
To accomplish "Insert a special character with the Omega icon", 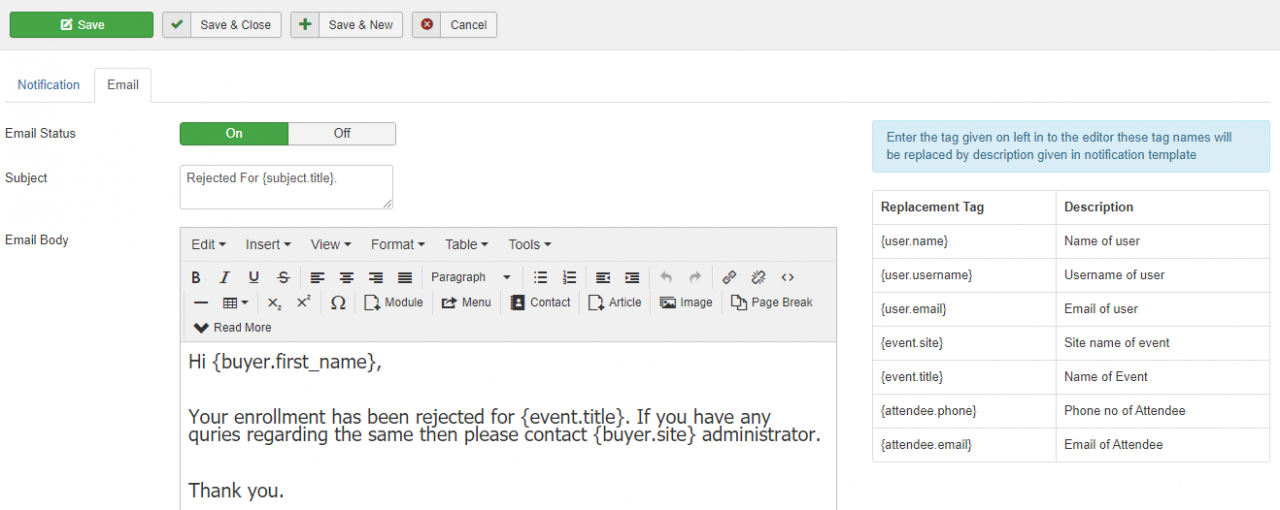I will [x=338, y=302].
